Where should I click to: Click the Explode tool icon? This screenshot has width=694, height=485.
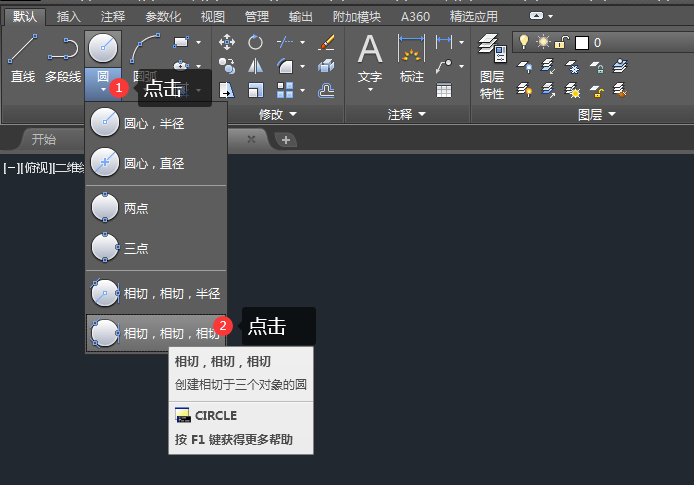coord(326,66)
